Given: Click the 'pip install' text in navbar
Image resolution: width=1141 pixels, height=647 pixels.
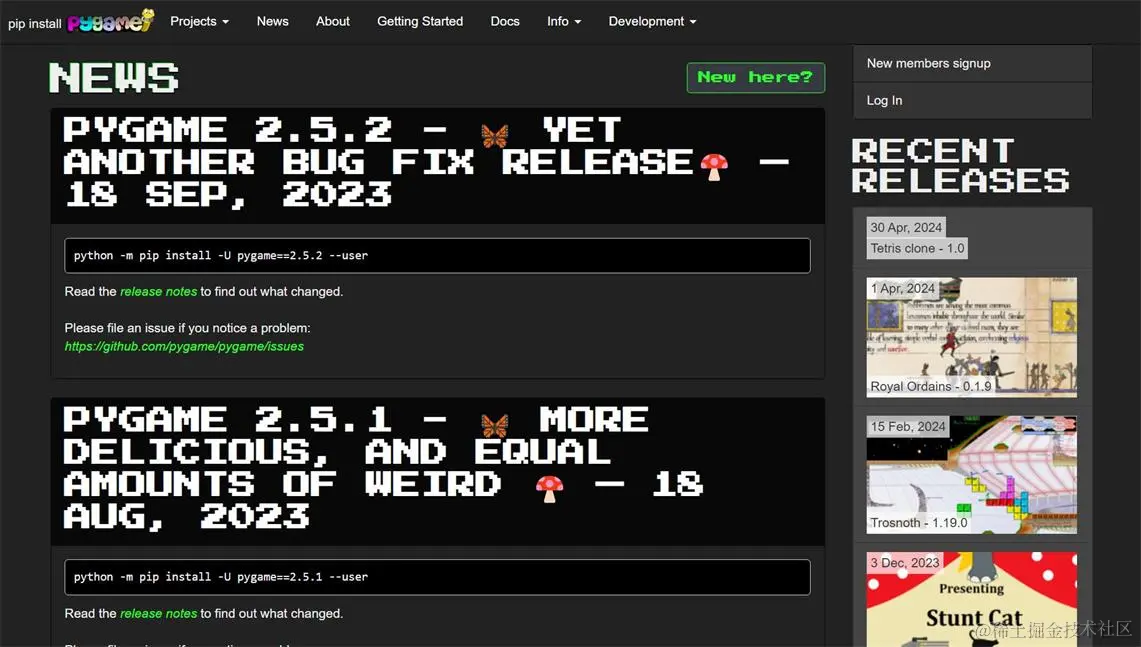Looking at the screenshot, I should (34, 23).
